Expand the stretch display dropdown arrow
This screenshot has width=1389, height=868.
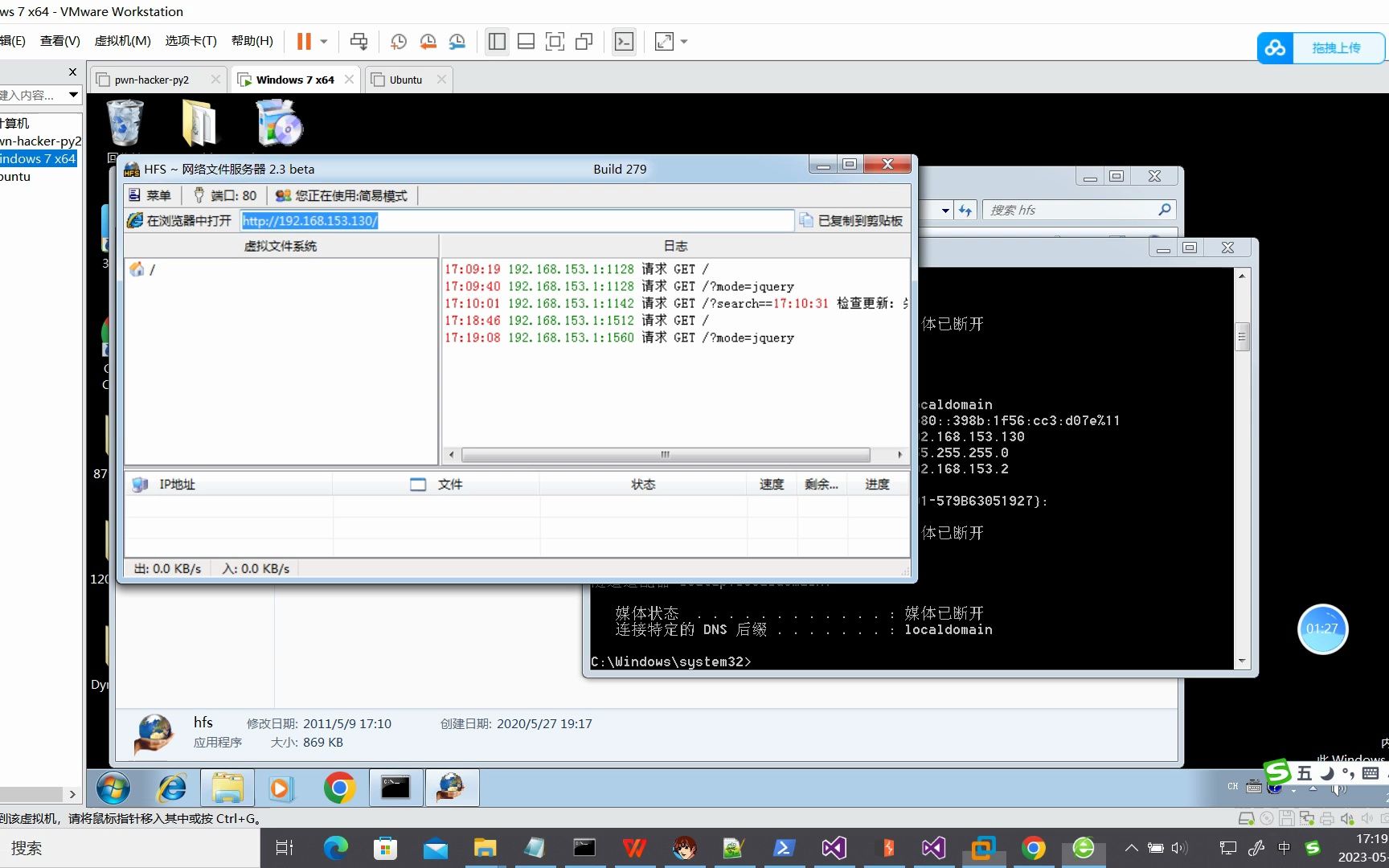coord(684,41)
